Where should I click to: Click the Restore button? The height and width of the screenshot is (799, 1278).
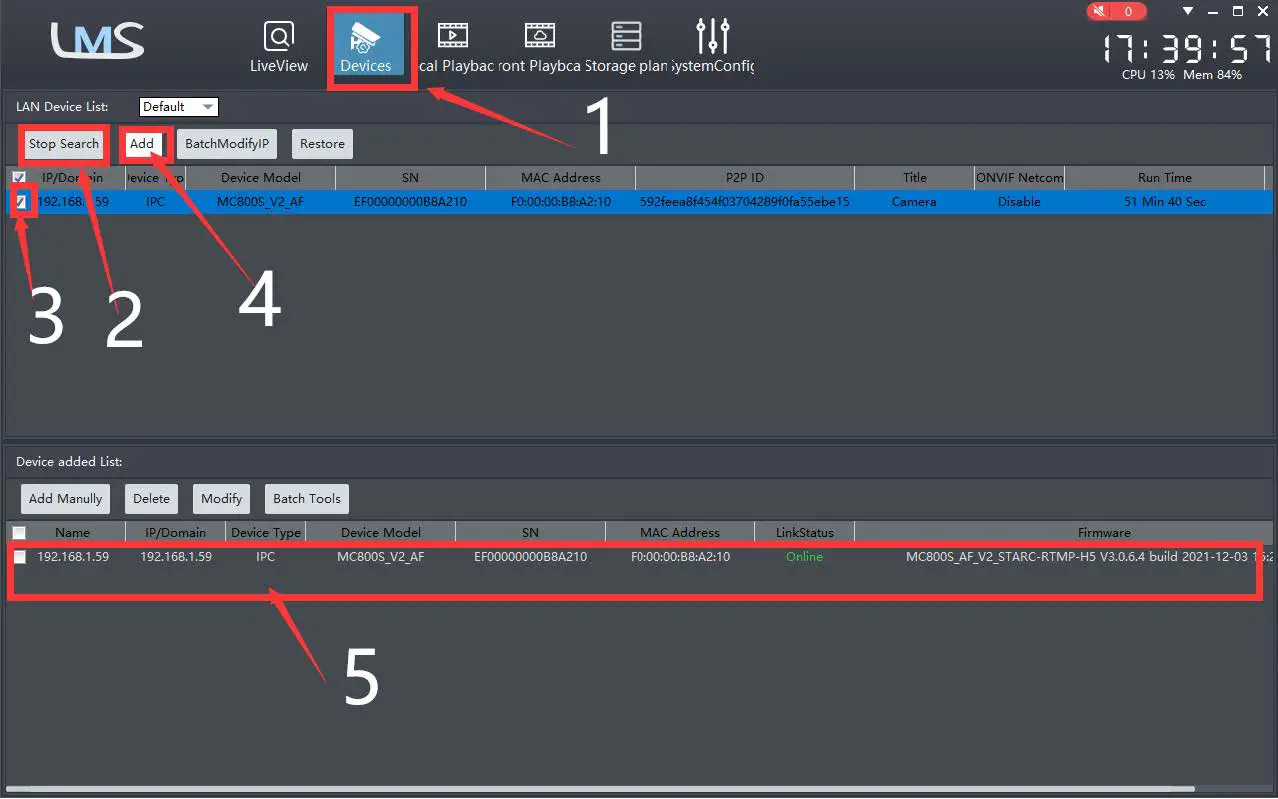[x=322, y=144]
